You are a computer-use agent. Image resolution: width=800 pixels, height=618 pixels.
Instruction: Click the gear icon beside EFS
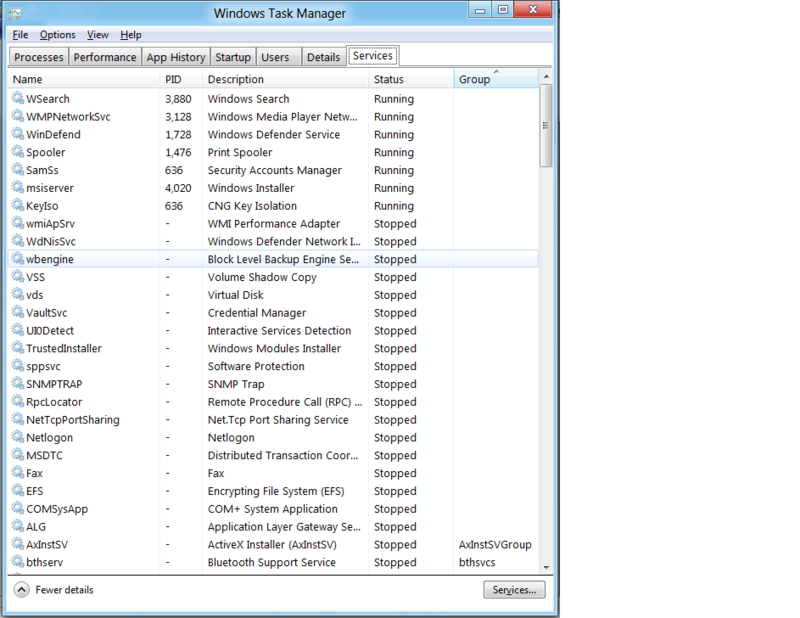(x=18, y=491)
